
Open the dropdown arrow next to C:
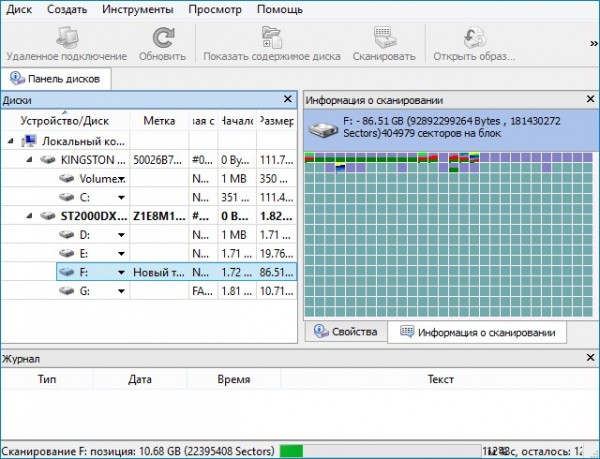coord(121,198)
